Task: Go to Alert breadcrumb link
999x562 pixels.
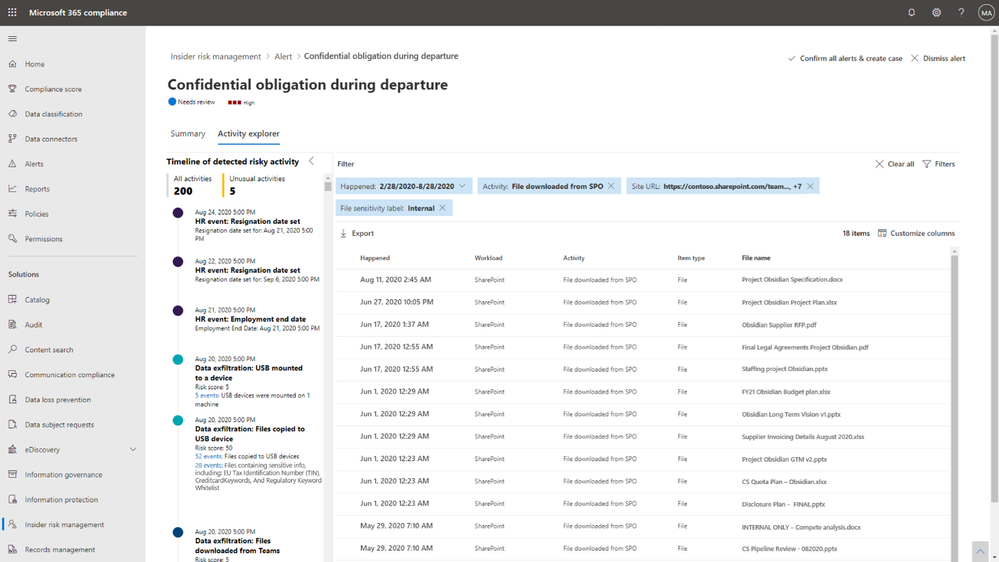Action: click(x=283, y=57)
